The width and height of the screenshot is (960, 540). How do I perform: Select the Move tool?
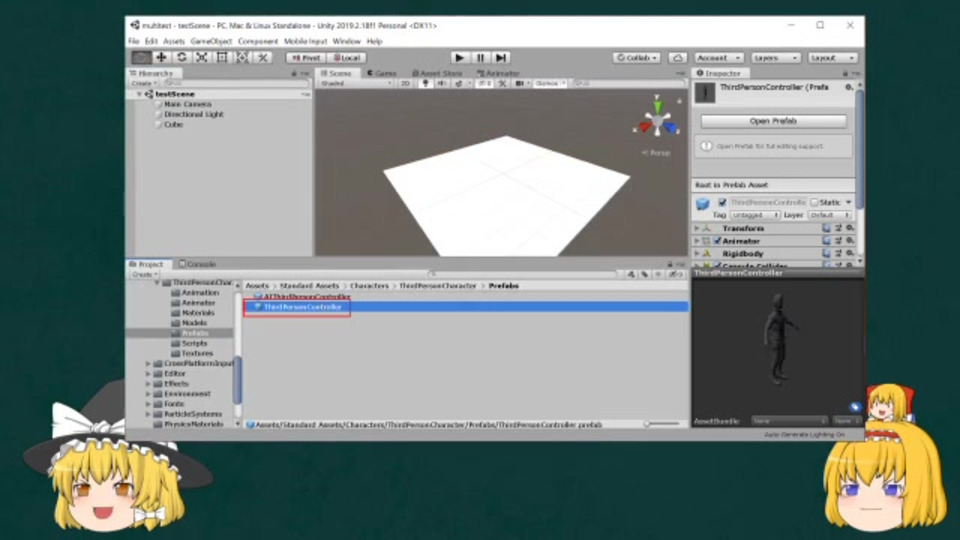(x=161, y=58)
